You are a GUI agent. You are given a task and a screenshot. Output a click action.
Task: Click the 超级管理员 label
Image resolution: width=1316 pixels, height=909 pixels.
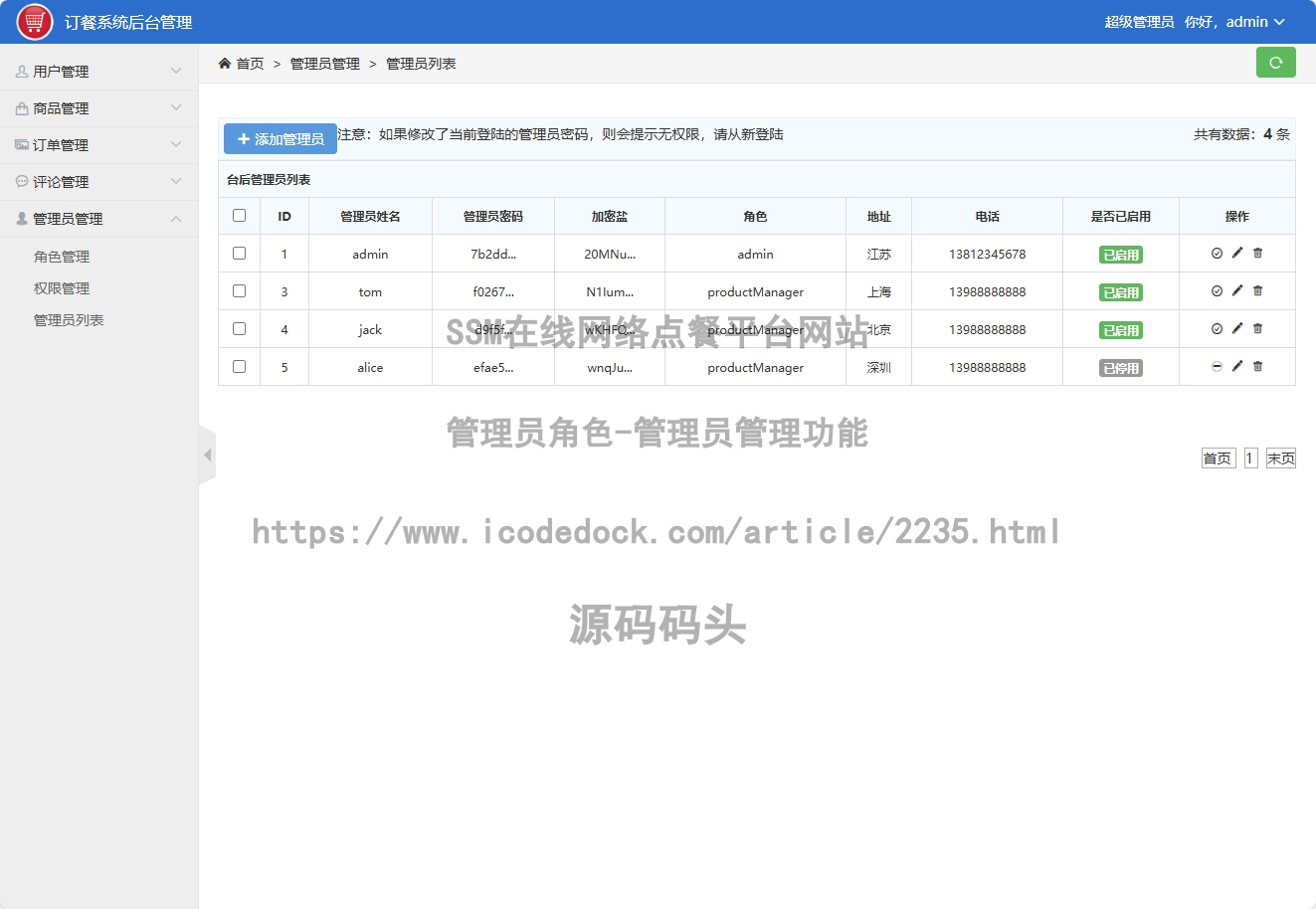coord(1139,22)
